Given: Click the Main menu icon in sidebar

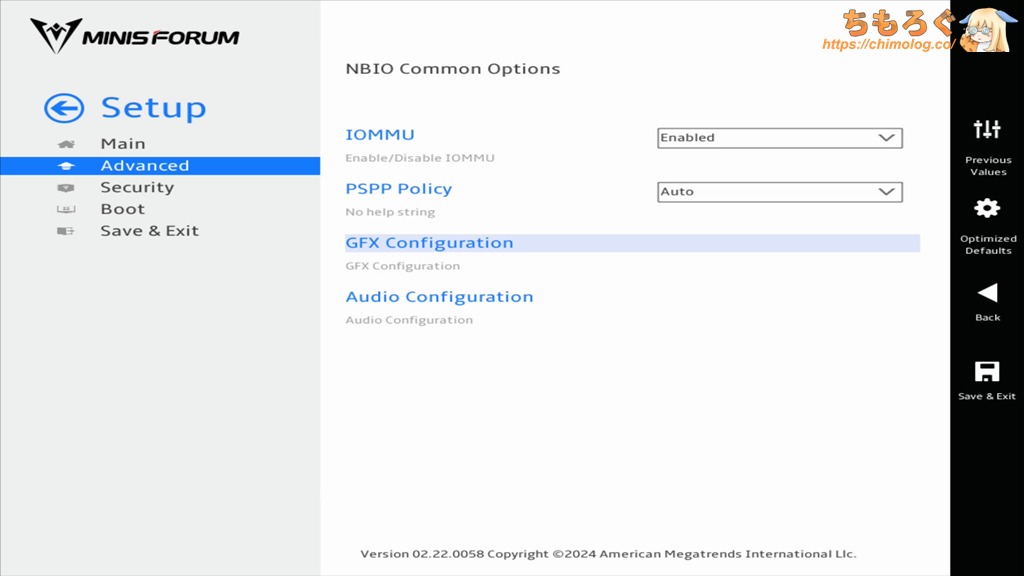Looking at the screenshot, I should pos(66,144).
